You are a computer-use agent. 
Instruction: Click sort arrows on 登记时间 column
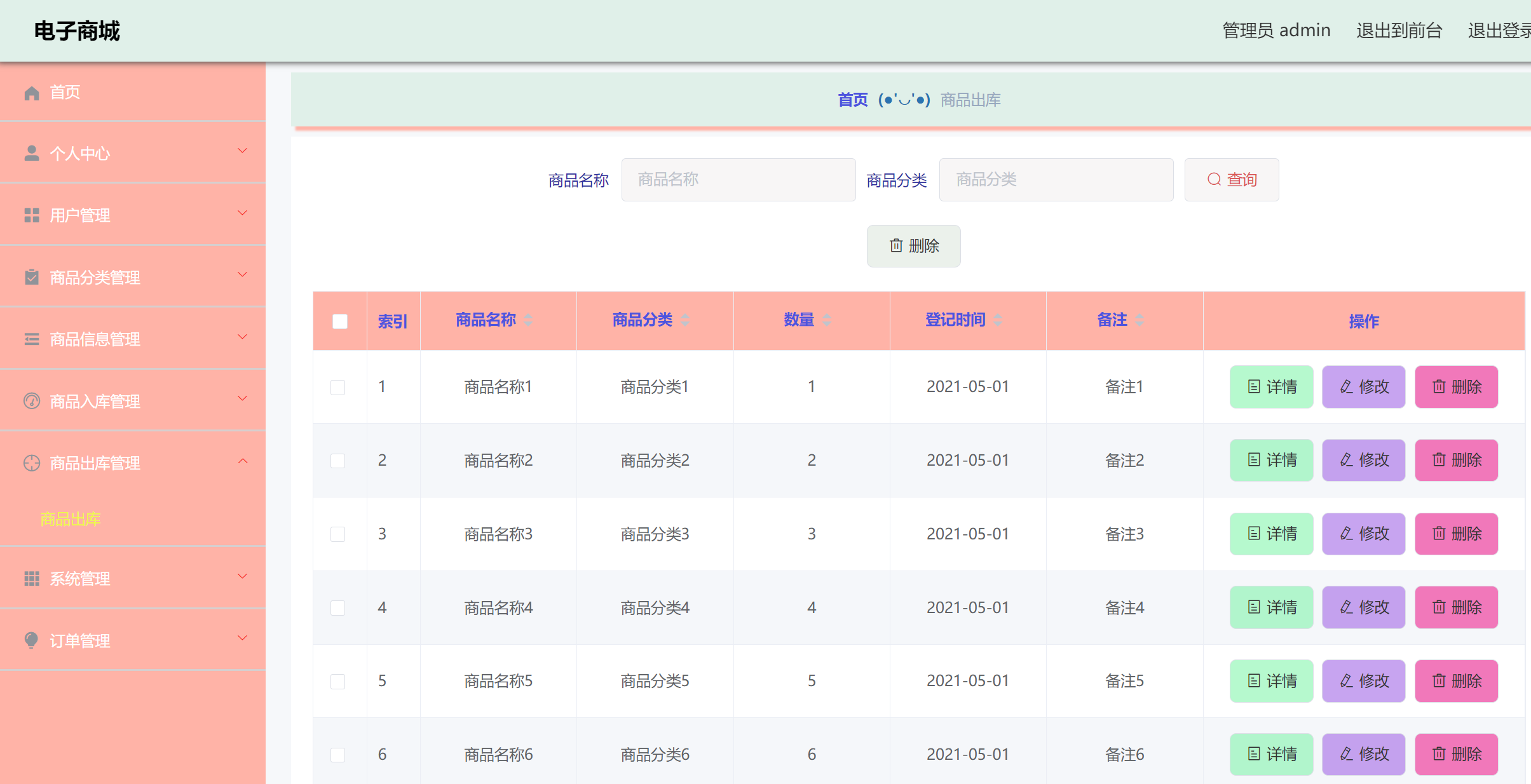point(998,320)
